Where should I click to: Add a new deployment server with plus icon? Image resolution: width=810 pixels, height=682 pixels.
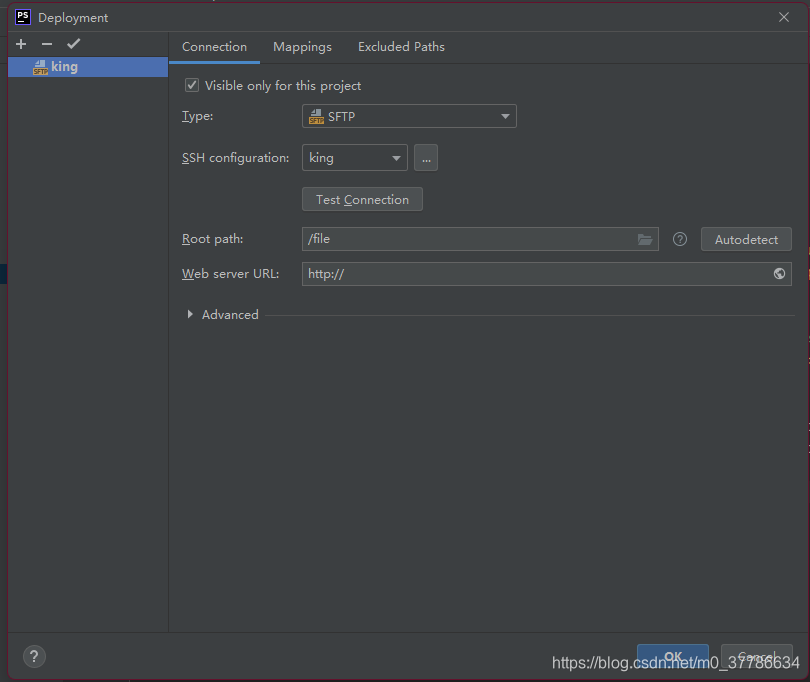tap(21, 44)
